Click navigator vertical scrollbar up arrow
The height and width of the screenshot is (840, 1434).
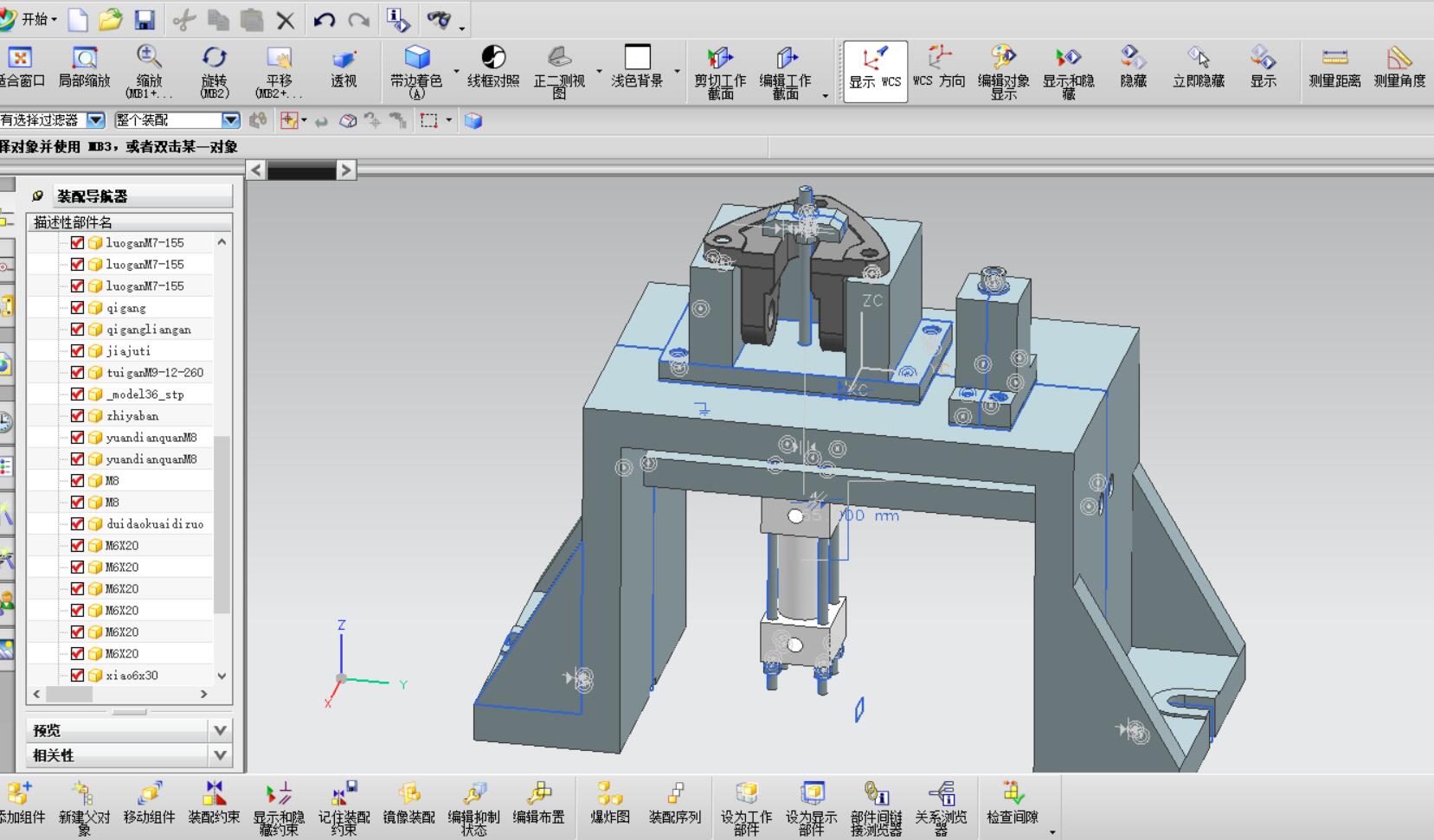click(222, 242)
